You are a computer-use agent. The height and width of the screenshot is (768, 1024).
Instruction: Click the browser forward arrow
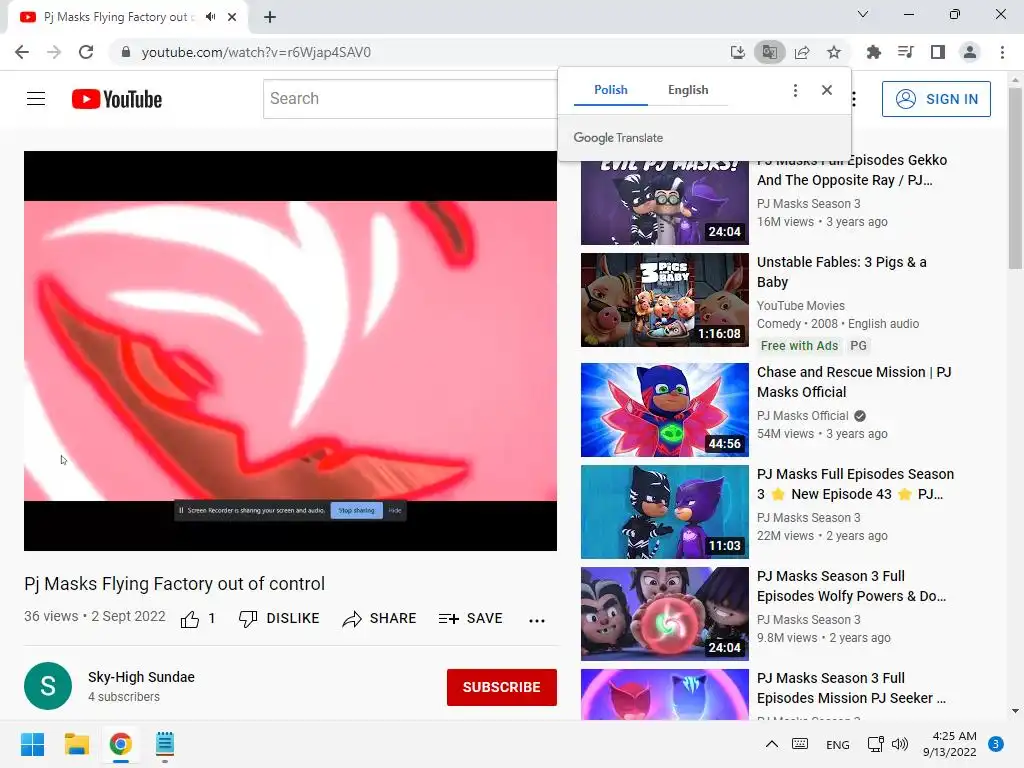coord(54,52)
